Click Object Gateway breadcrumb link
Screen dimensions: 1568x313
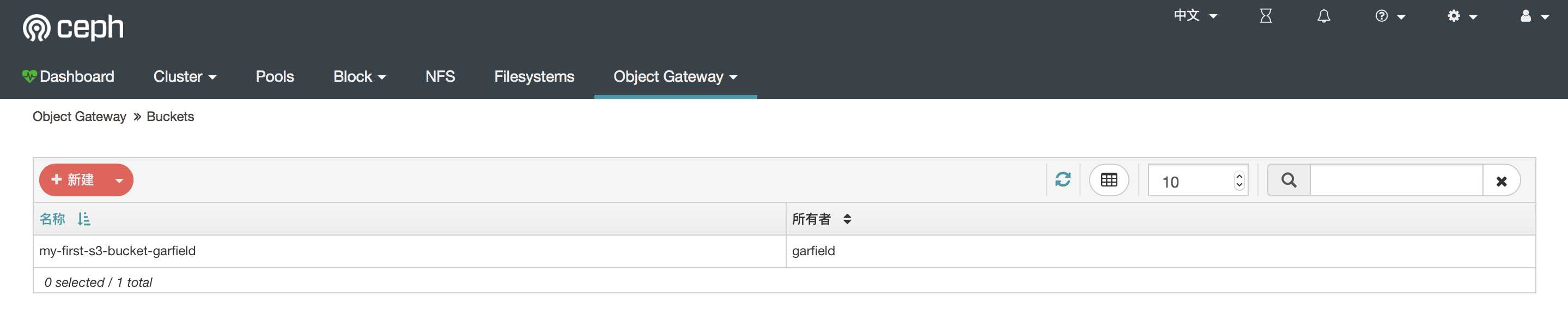tap(79, 116)
